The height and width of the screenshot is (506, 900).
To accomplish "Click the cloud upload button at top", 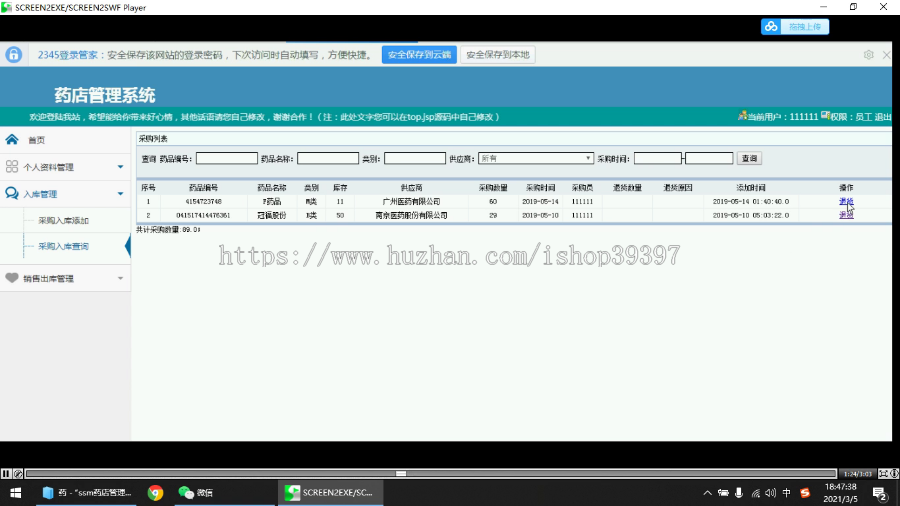I will (795, 26).
